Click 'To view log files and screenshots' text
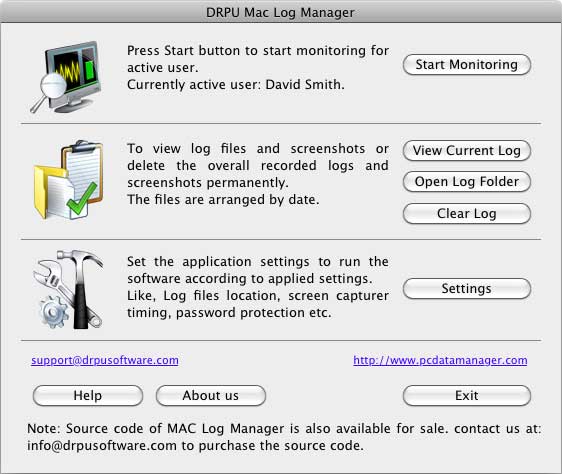The height and width of the screenshot is (474, 562). click(246, 149)
